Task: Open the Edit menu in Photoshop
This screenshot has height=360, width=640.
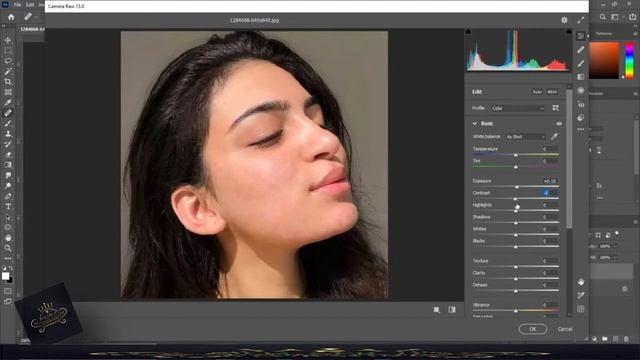Action: [x=30, y=4]
